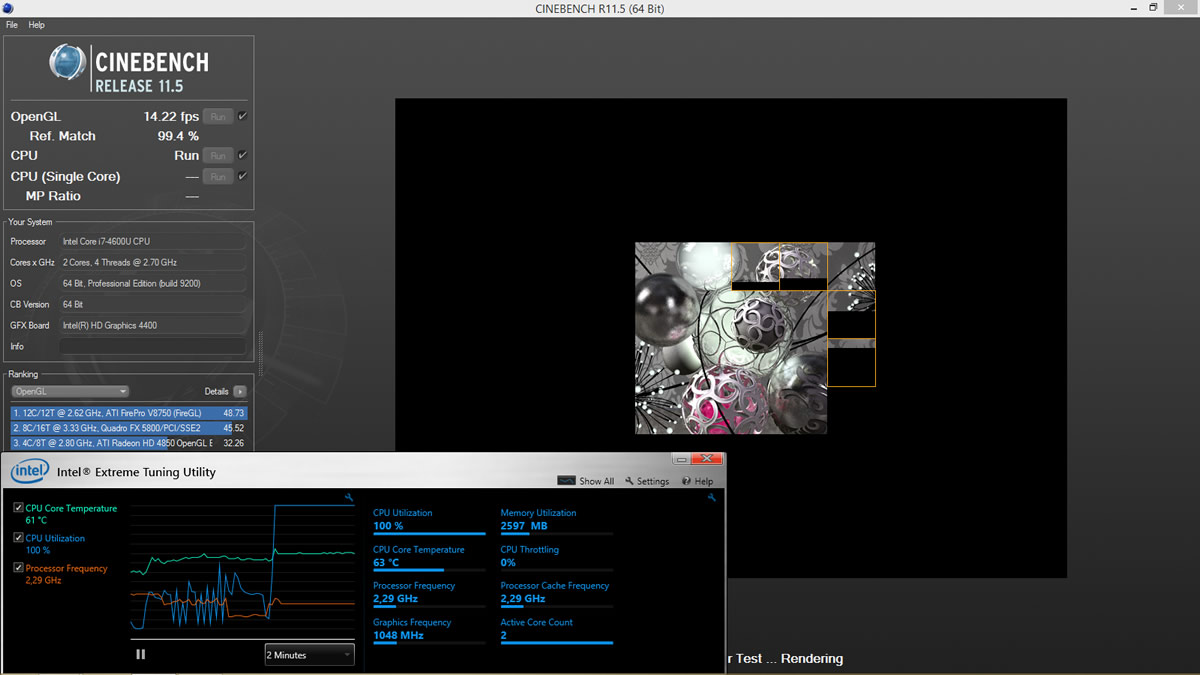Click the Info input field
The height and width of the screenshot is (675, 1200).
152,346
